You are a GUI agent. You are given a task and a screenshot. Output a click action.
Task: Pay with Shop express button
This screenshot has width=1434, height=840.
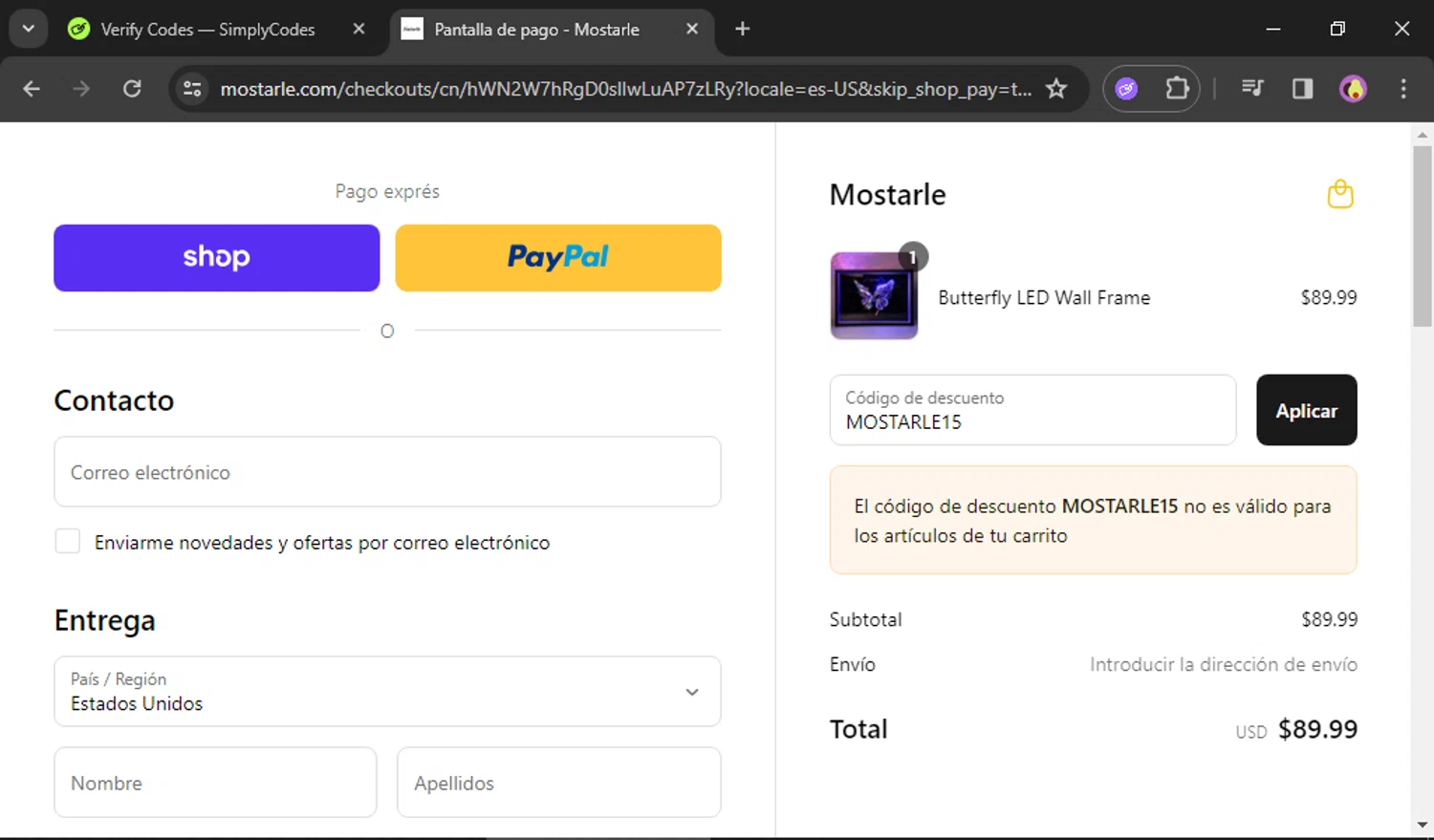point(217,258)
